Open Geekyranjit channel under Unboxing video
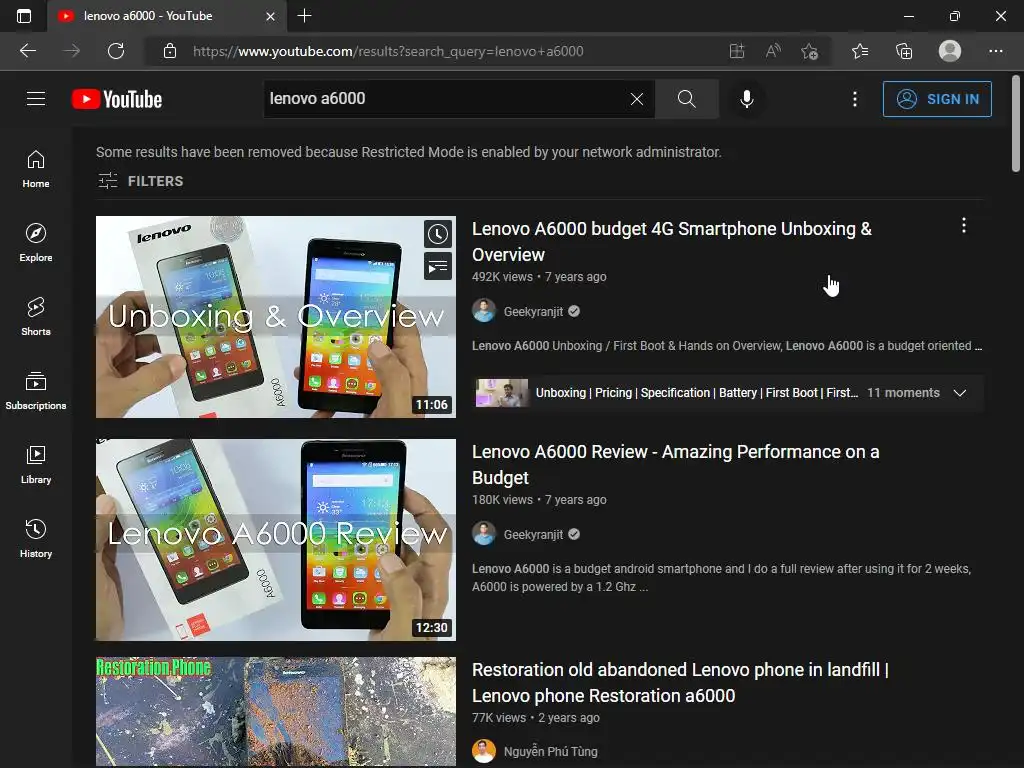 click(x=533, y=312)
